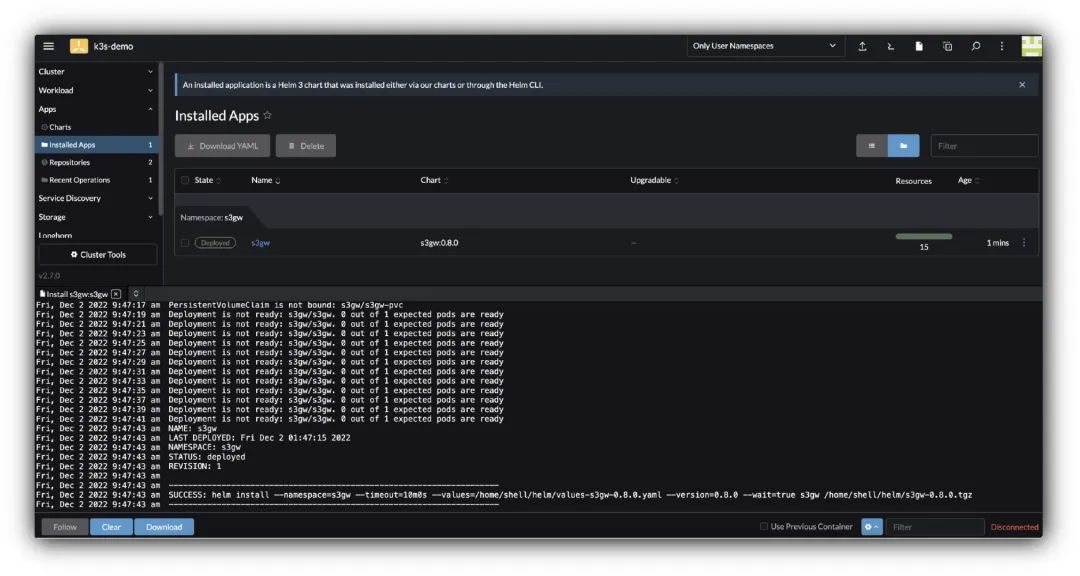
Task: Open Recent Operations in the sidebar
Action: pyautogui.click(x=96, y=180)
